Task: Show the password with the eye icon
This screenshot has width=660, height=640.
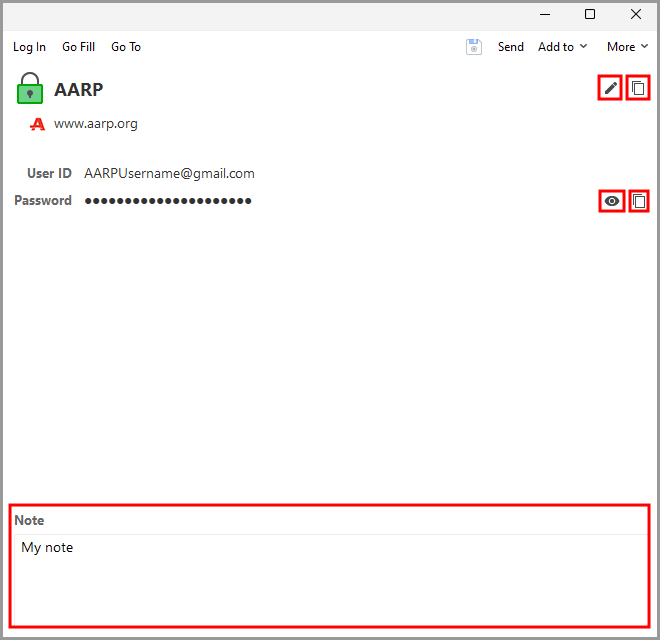Action: coord(612,201)
